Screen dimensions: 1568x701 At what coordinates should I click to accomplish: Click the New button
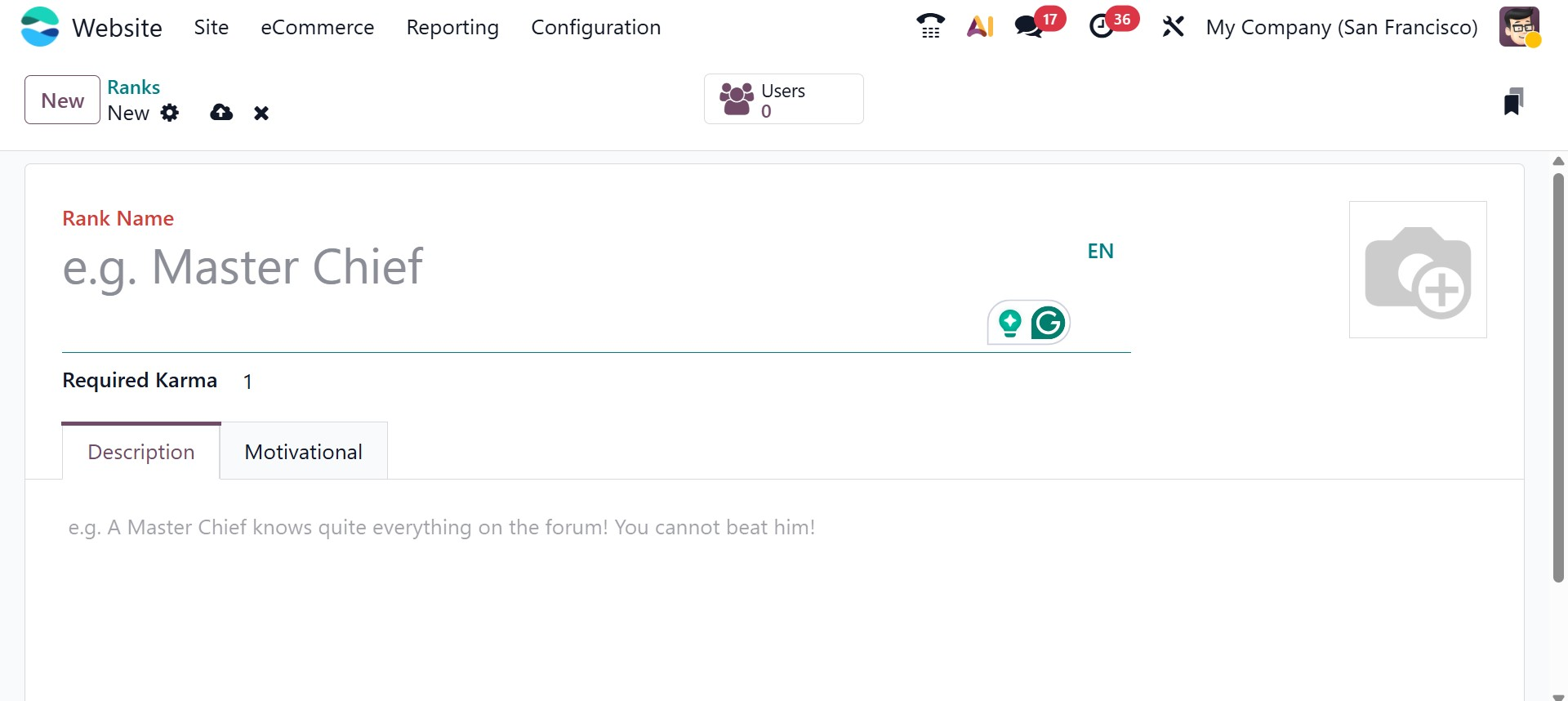62,100
